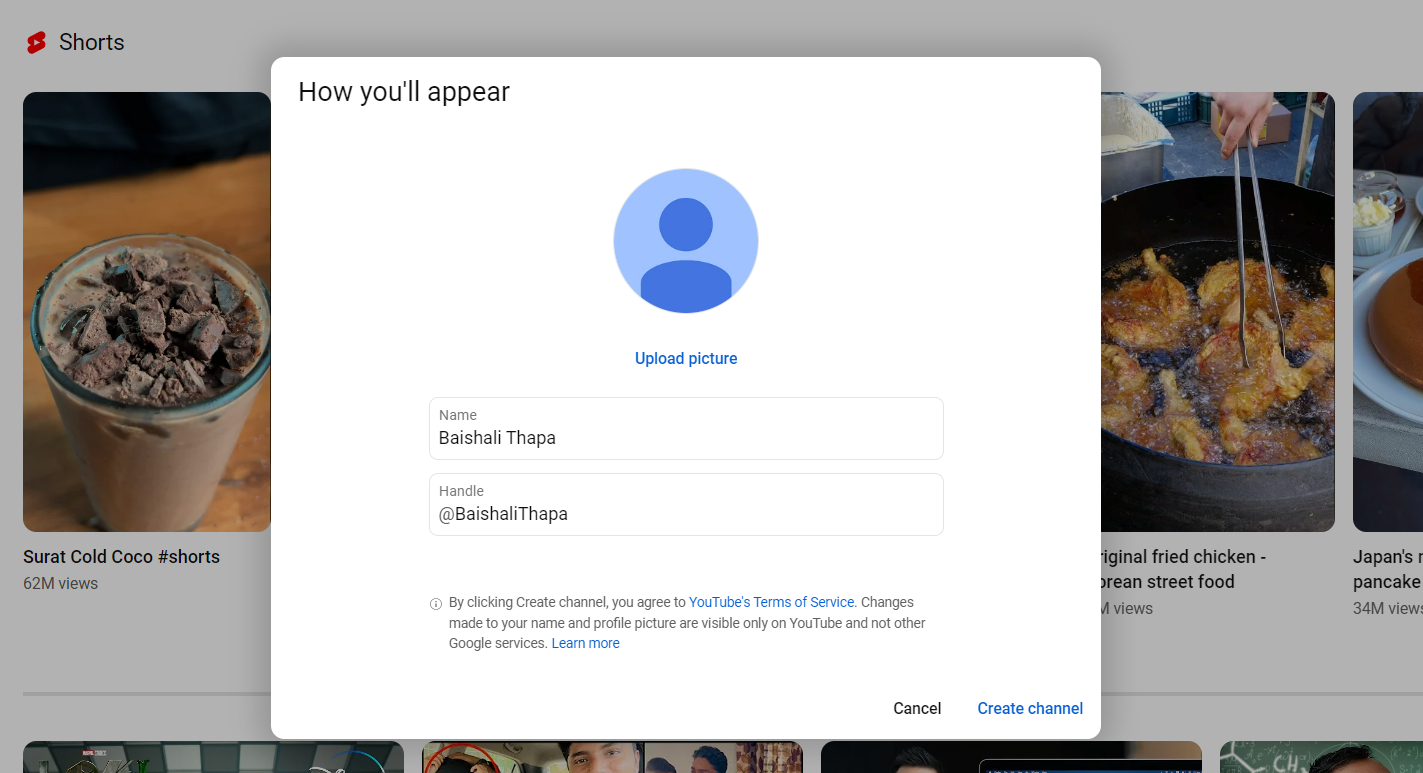
Task: Click the Create channel button
Action: coord(1030,708)
